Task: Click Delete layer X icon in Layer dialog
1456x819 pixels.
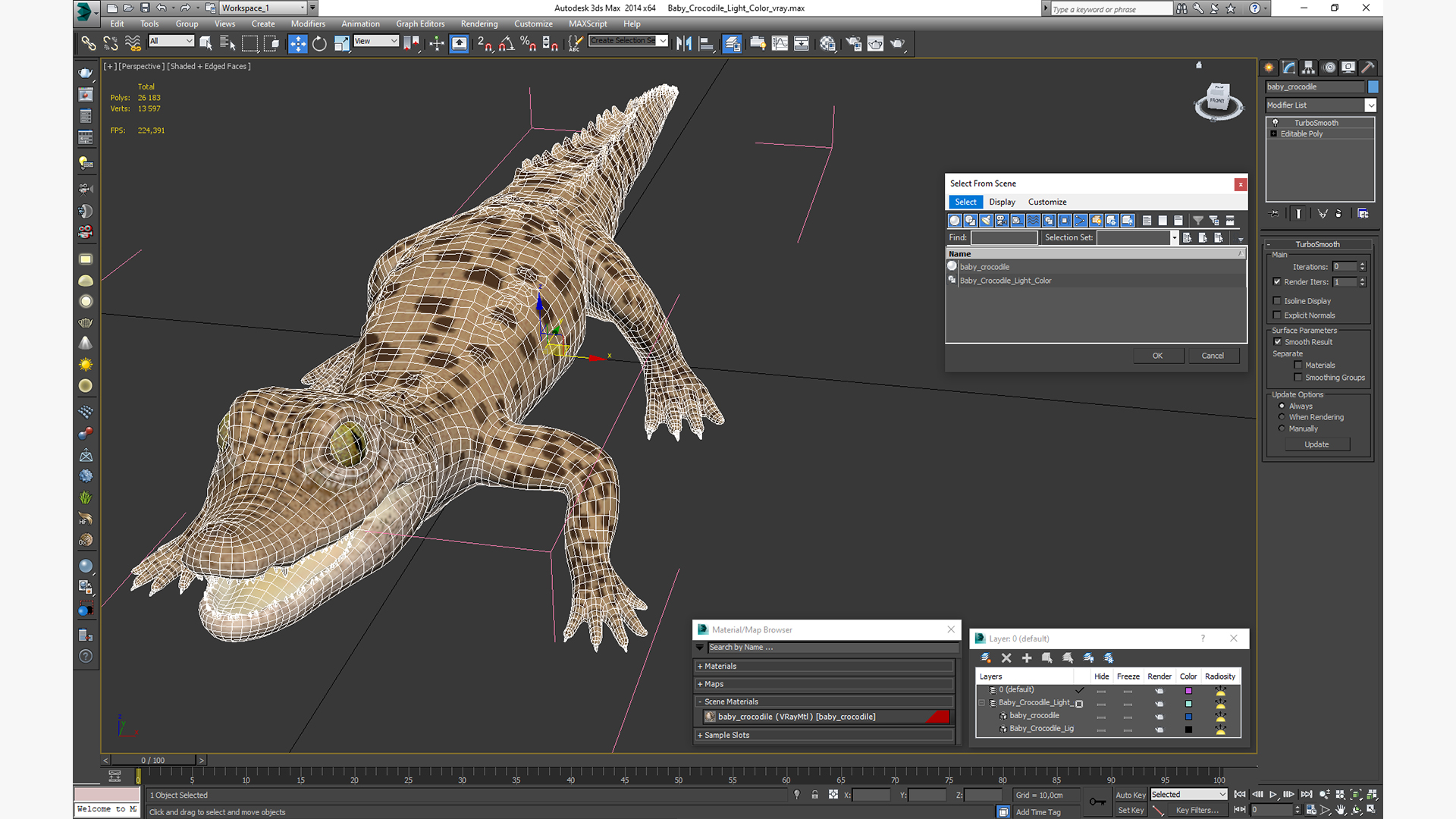Action: [x=1006, y=658]
